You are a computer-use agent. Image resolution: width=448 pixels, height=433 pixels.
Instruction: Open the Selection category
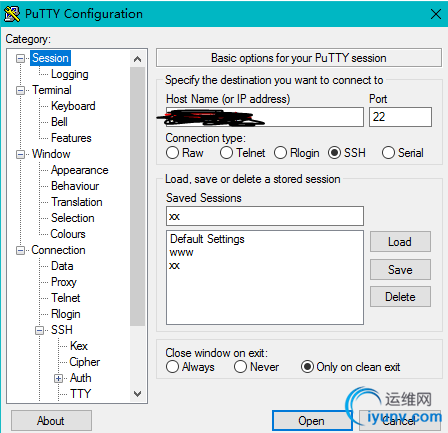click(73, 218)
